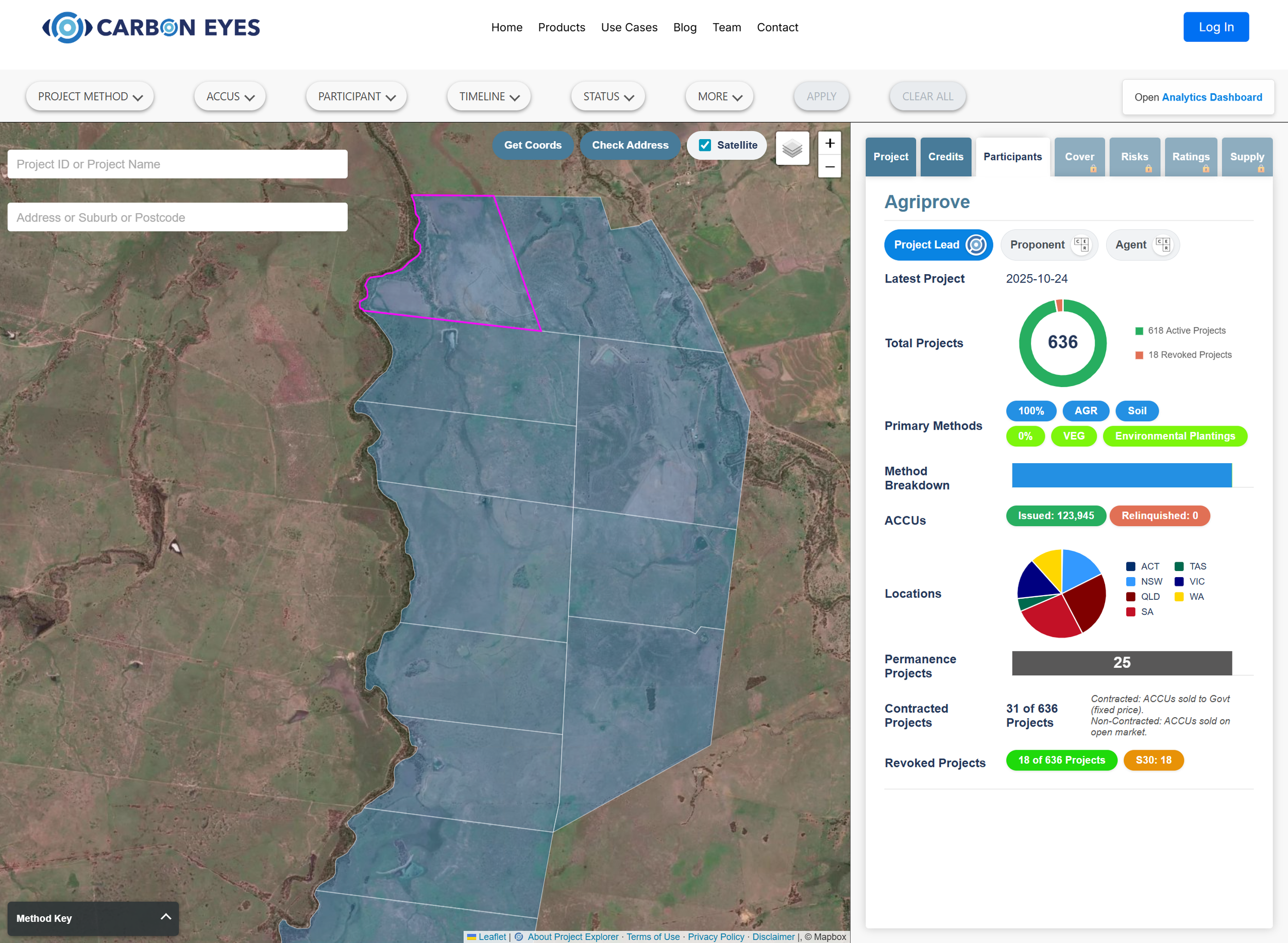Screen dimensions: 1288x943
Task: Click the Project Lead target icon
Action: click(x=976, y=245)
